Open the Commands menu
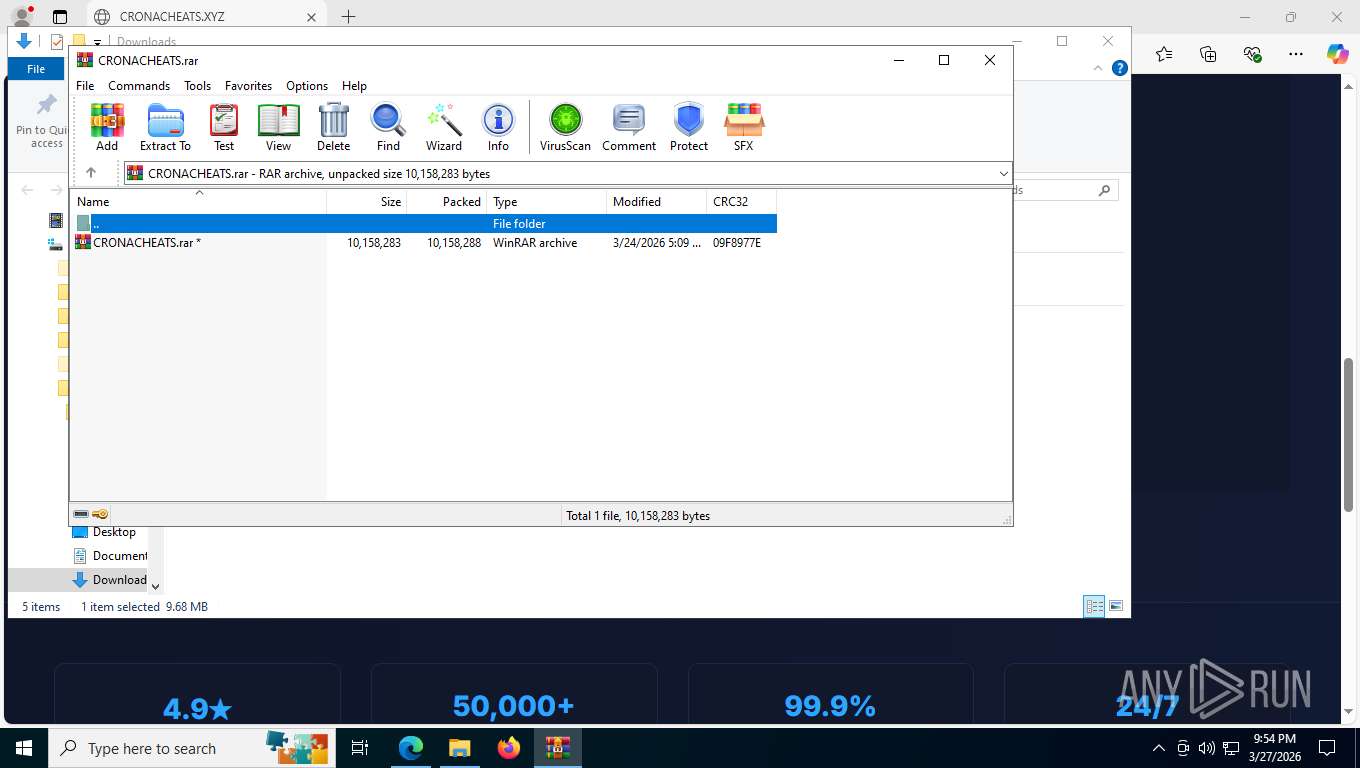 point(139,86)
